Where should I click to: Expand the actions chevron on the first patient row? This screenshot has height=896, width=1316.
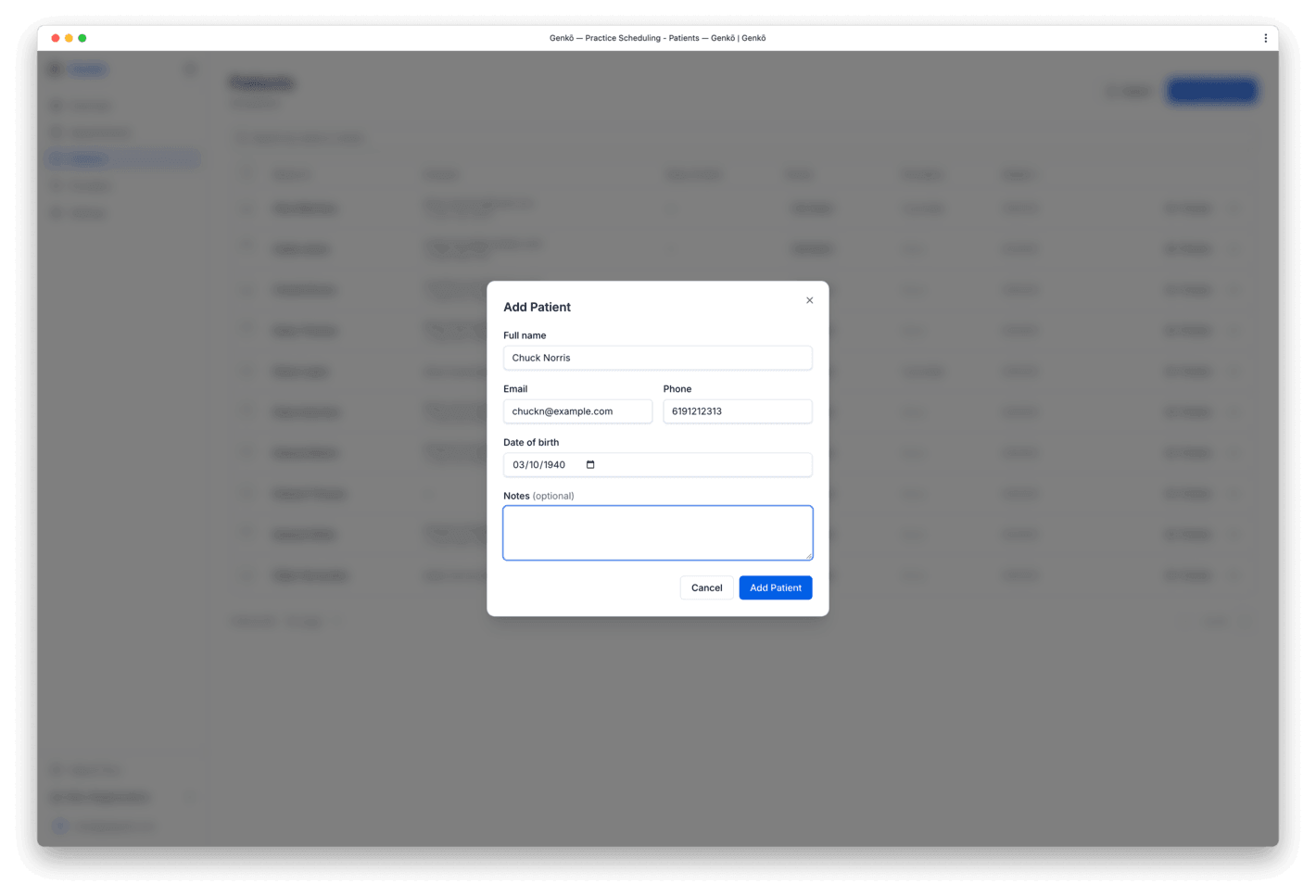[x=1235, y=208]
